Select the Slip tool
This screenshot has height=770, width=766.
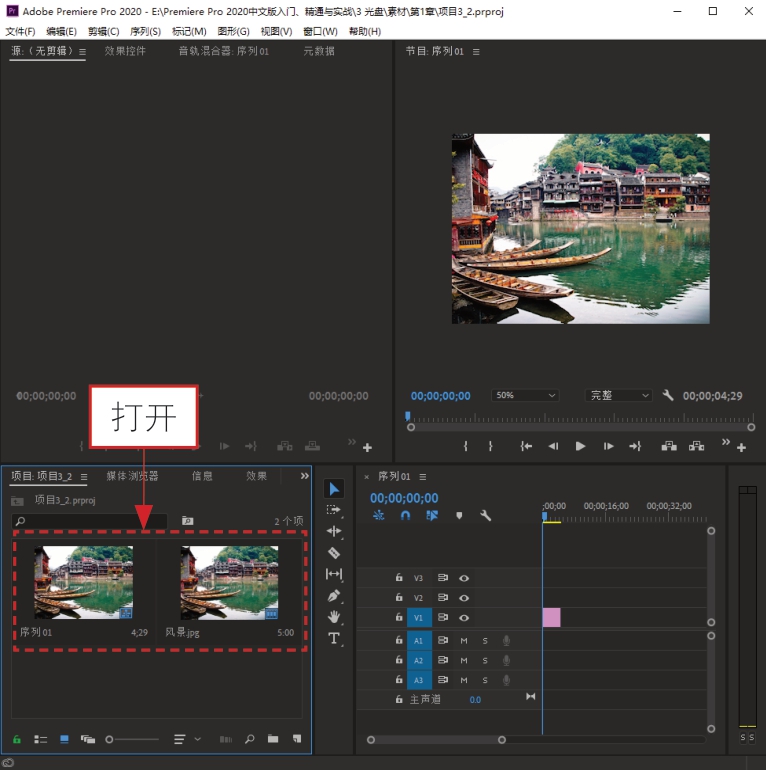pyautogui.click(x=334, y=574)
